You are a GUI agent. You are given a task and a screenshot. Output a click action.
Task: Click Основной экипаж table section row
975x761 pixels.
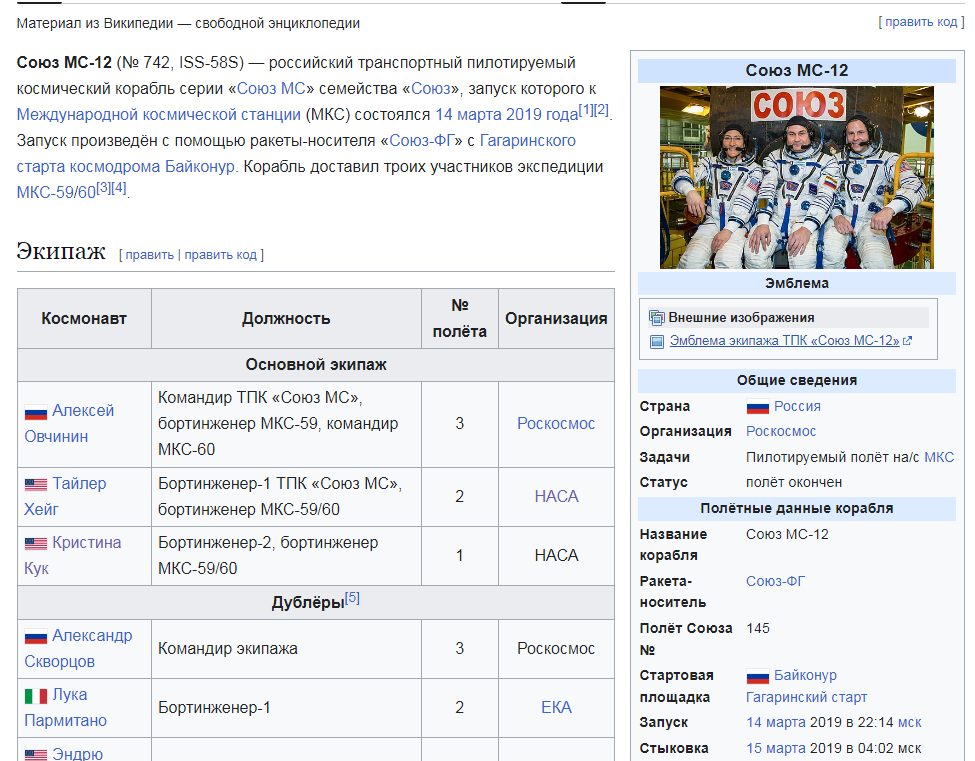pyautogui.click(x=316, y=364)
